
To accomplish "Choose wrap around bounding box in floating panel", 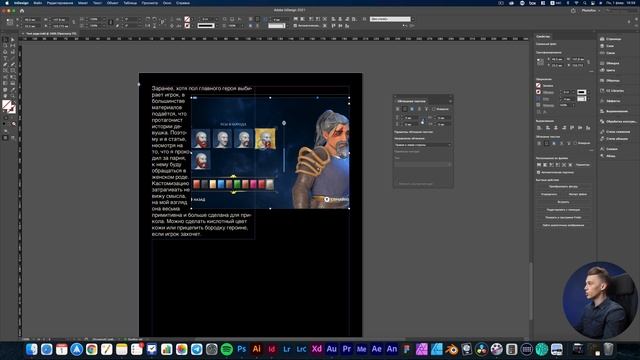I will click(404, 109).
